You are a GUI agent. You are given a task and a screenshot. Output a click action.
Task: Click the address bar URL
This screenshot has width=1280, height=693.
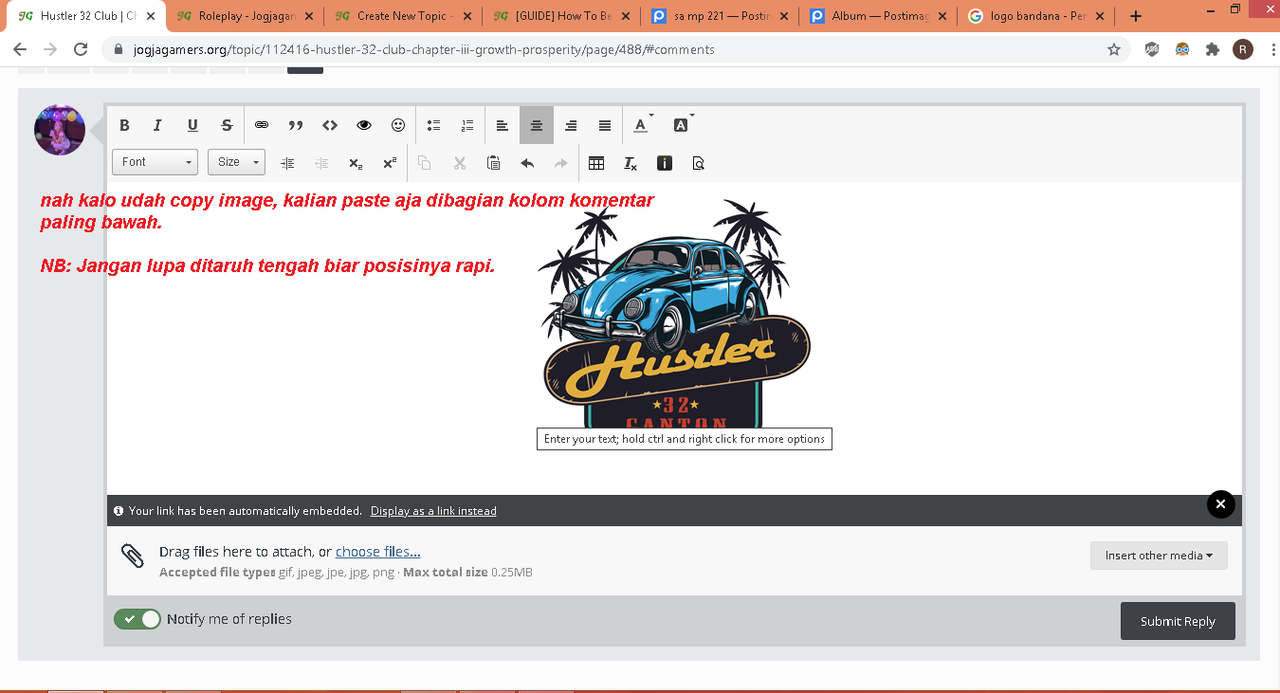pos(424,49)
